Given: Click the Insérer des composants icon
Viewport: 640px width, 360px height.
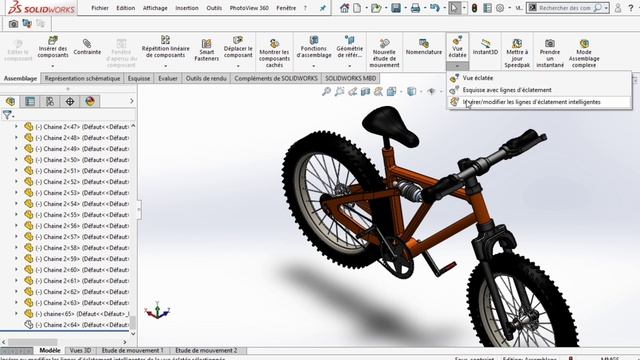Looking at the screenshot, I should point(53,40).
